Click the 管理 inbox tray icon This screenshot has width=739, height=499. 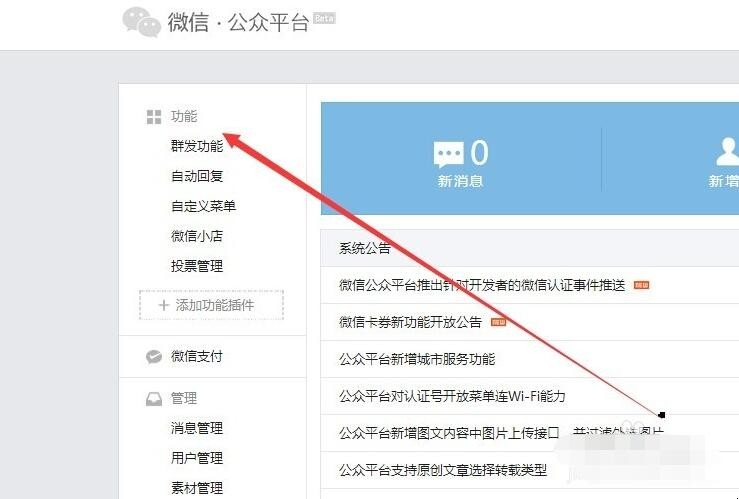tap(154, 399)
